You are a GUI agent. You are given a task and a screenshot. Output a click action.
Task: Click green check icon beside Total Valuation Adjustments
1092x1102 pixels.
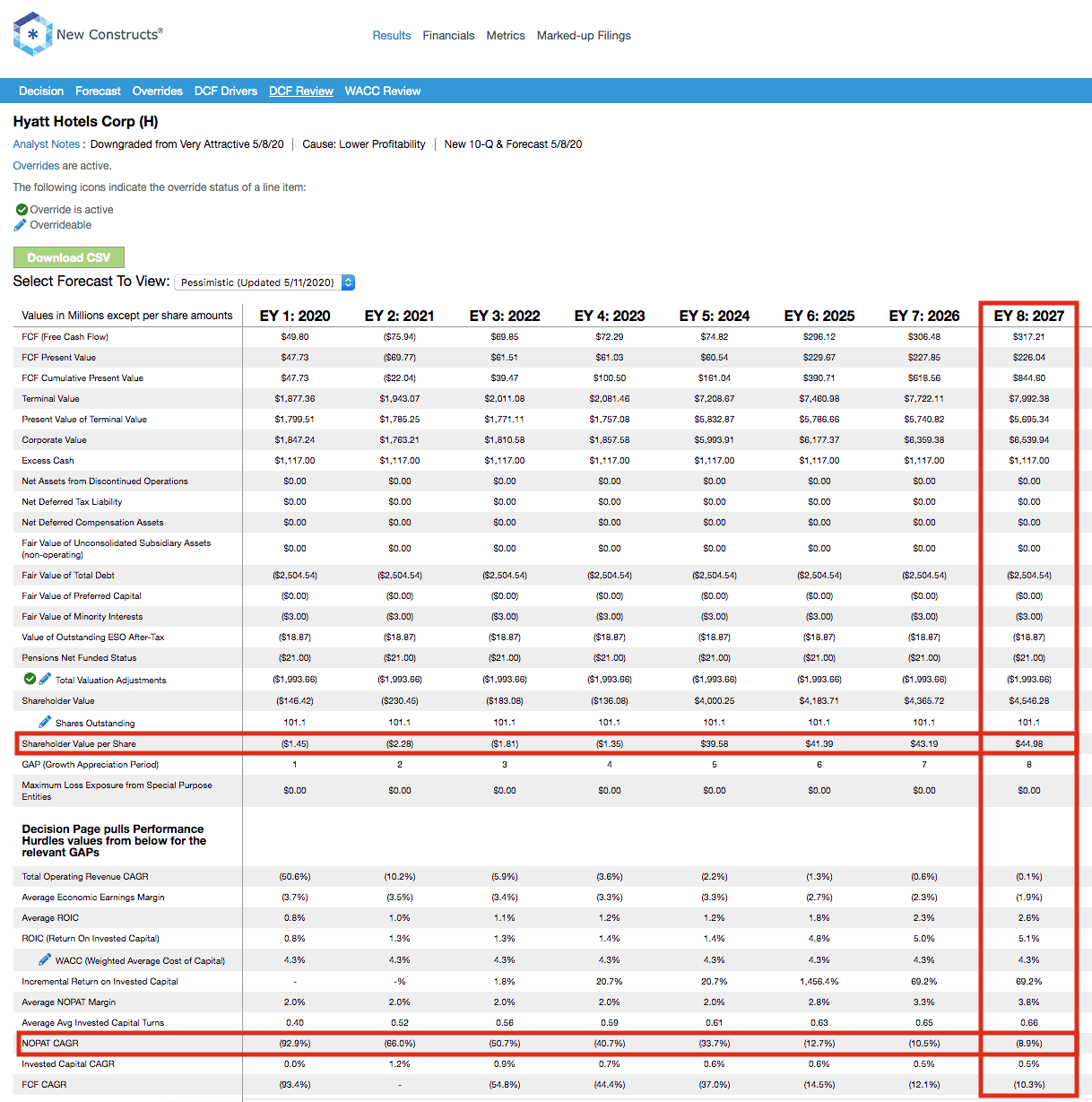tap(30, 679)
